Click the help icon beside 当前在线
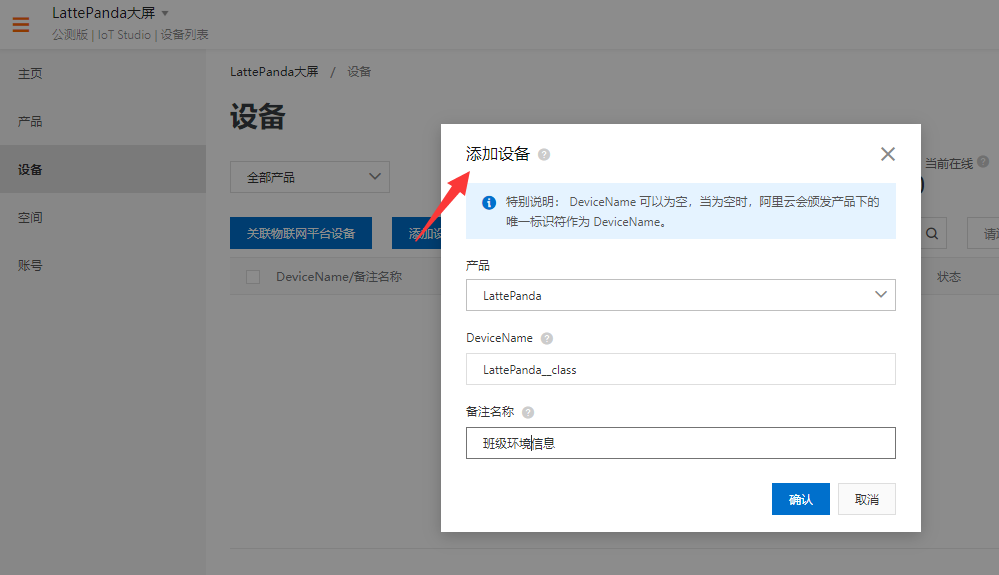 coord(983,162)
